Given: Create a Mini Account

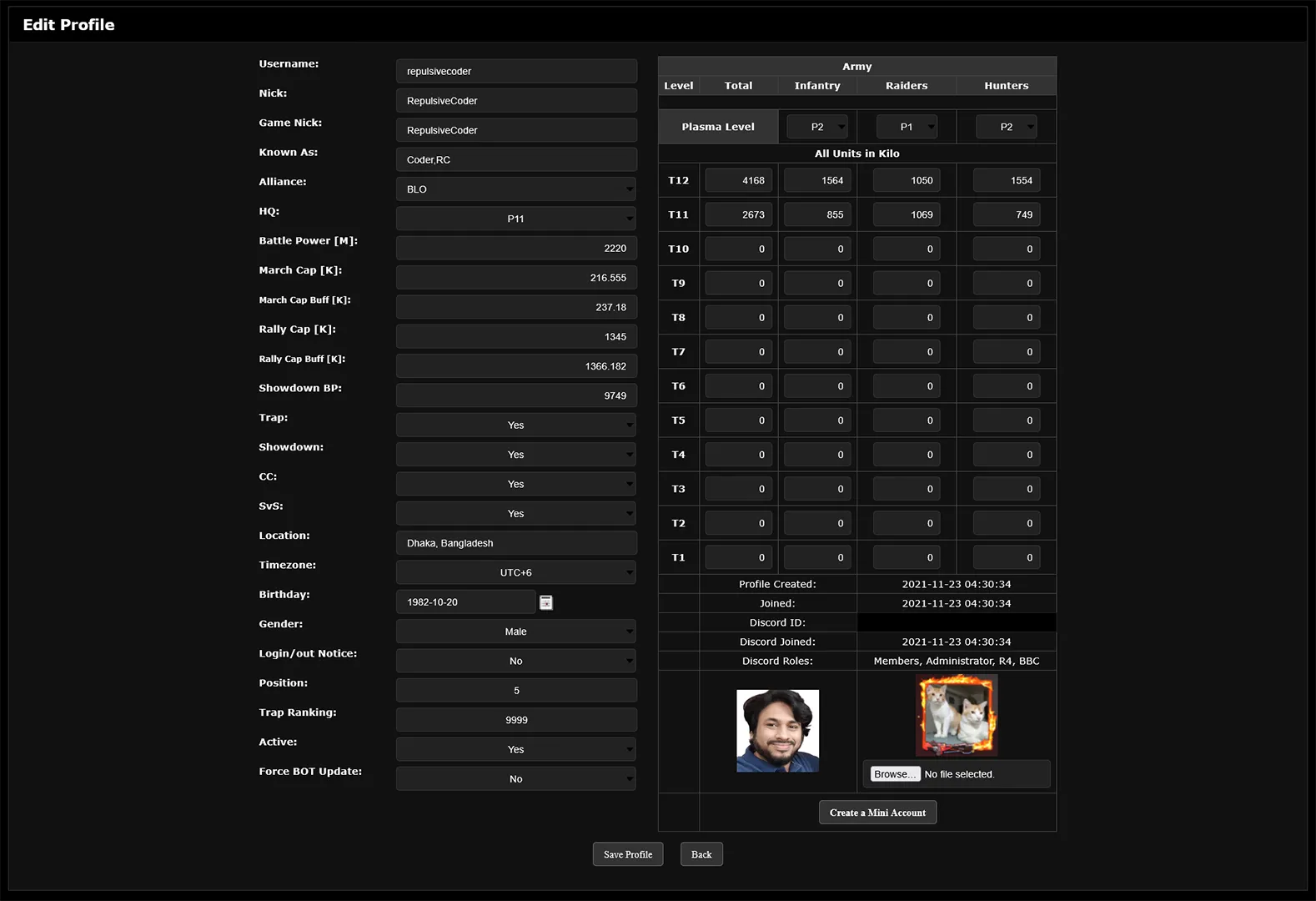Looking at the screenshot, I should pyautogui.click(x=877, y=813).
